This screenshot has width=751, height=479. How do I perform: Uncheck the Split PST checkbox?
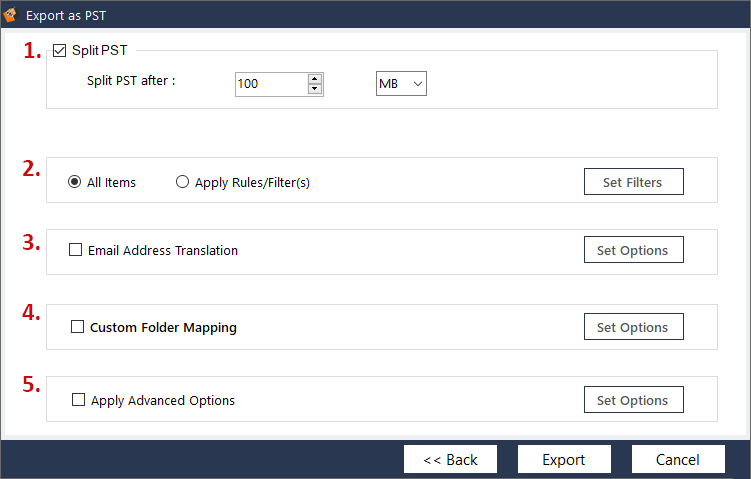point(59,50)
